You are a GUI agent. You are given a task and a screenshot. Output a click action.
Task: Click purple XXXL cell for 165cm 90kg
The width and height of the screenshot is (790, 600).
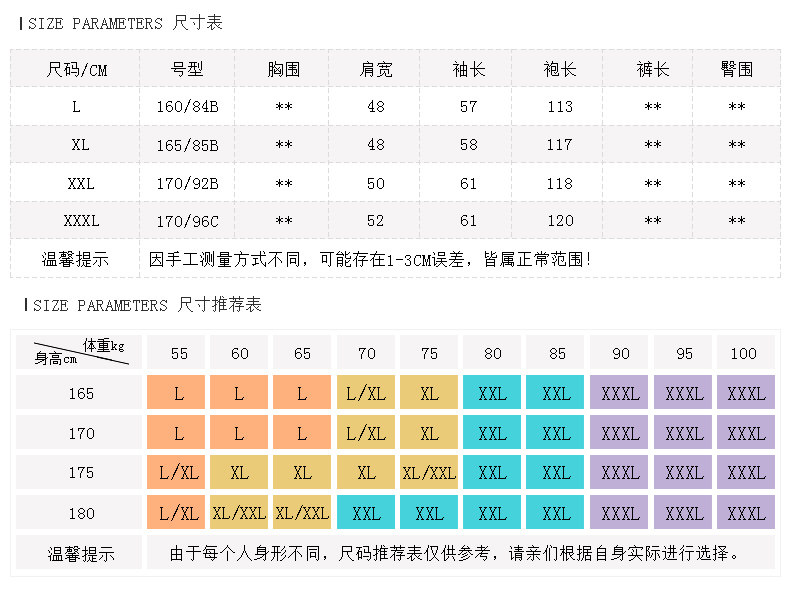point(619,392)
